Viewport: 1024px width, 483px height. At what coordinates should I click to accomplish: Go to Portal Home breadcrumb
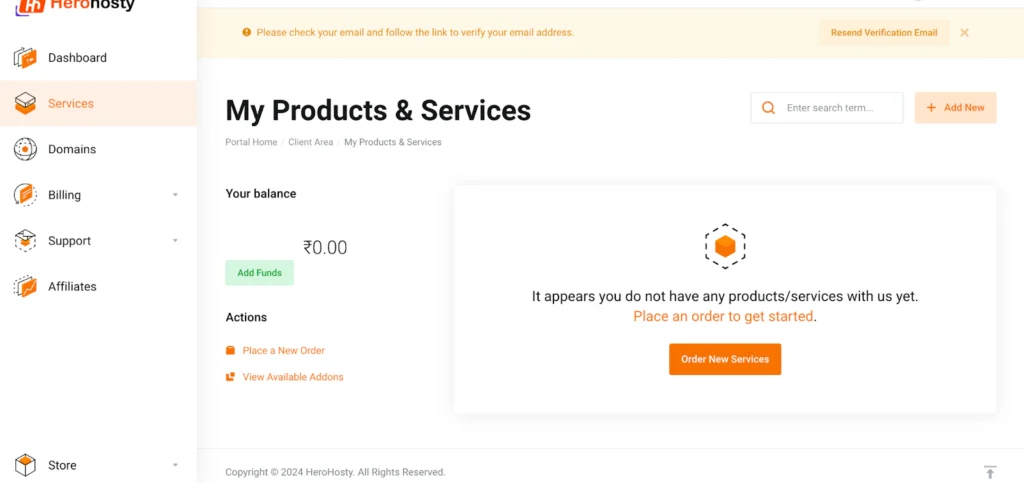251,142
